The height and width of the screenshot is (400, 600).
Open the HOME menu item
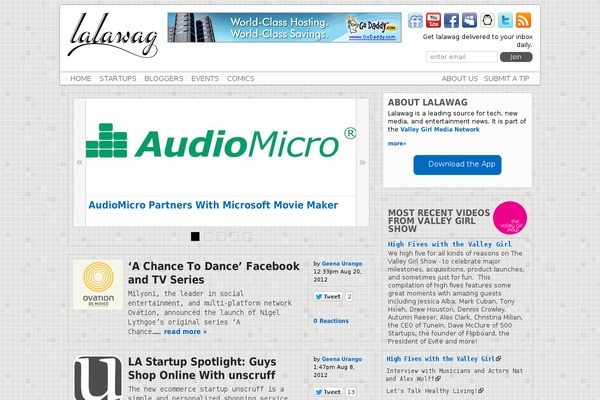click(x=81, y=78)
